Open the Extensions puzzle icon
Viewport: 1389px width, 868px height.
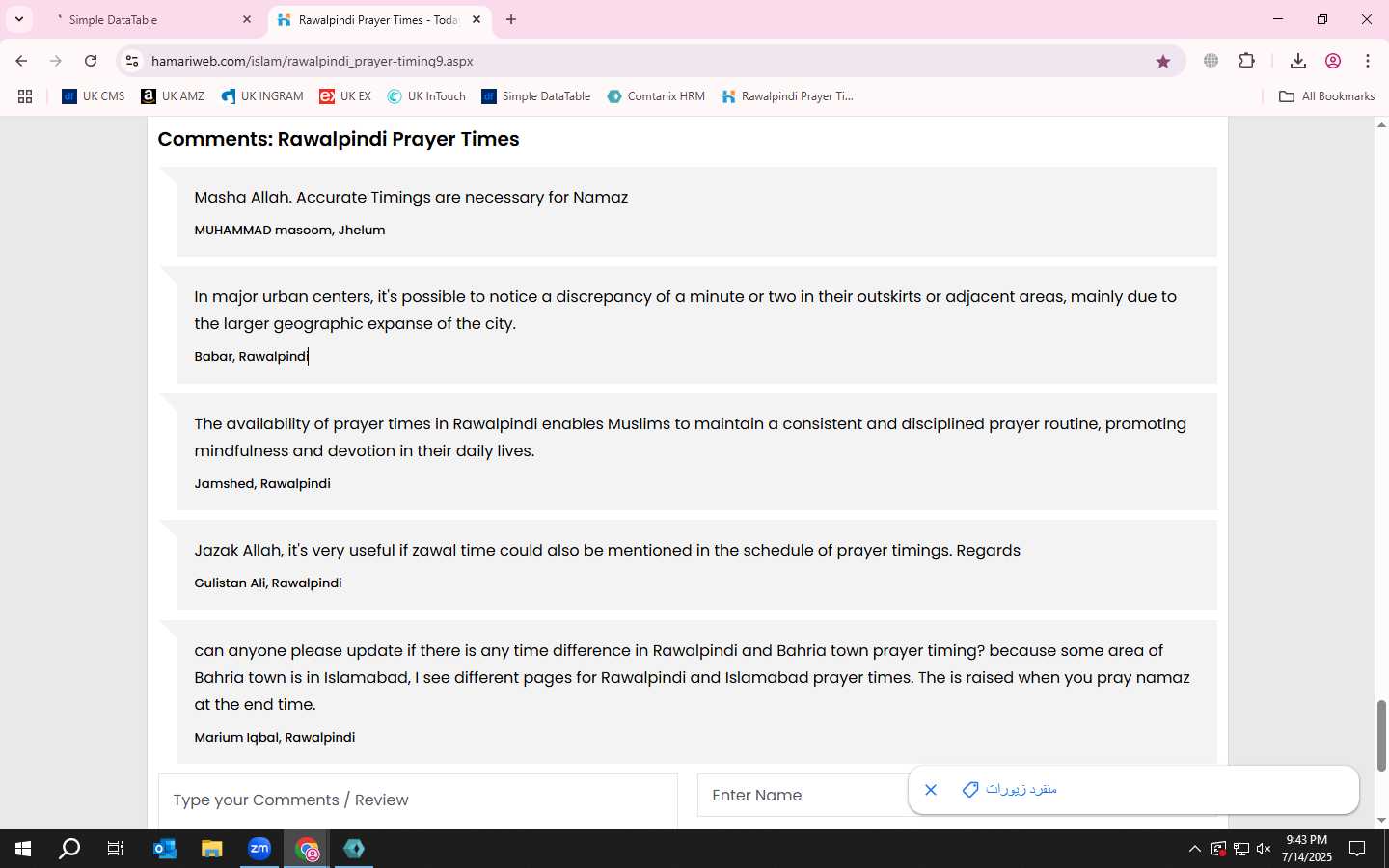1247,61
